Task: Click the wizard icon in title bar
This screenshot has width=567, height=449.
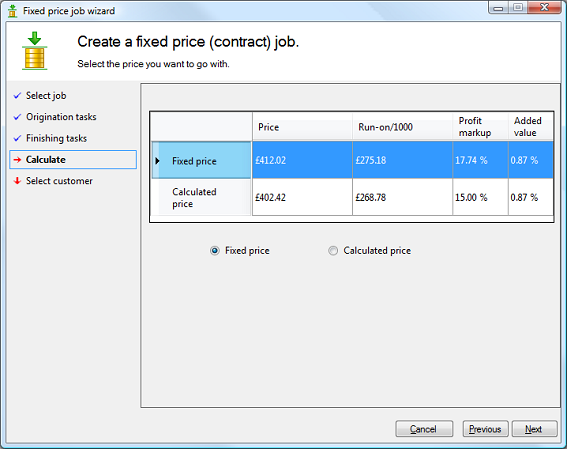Action: 12,11
